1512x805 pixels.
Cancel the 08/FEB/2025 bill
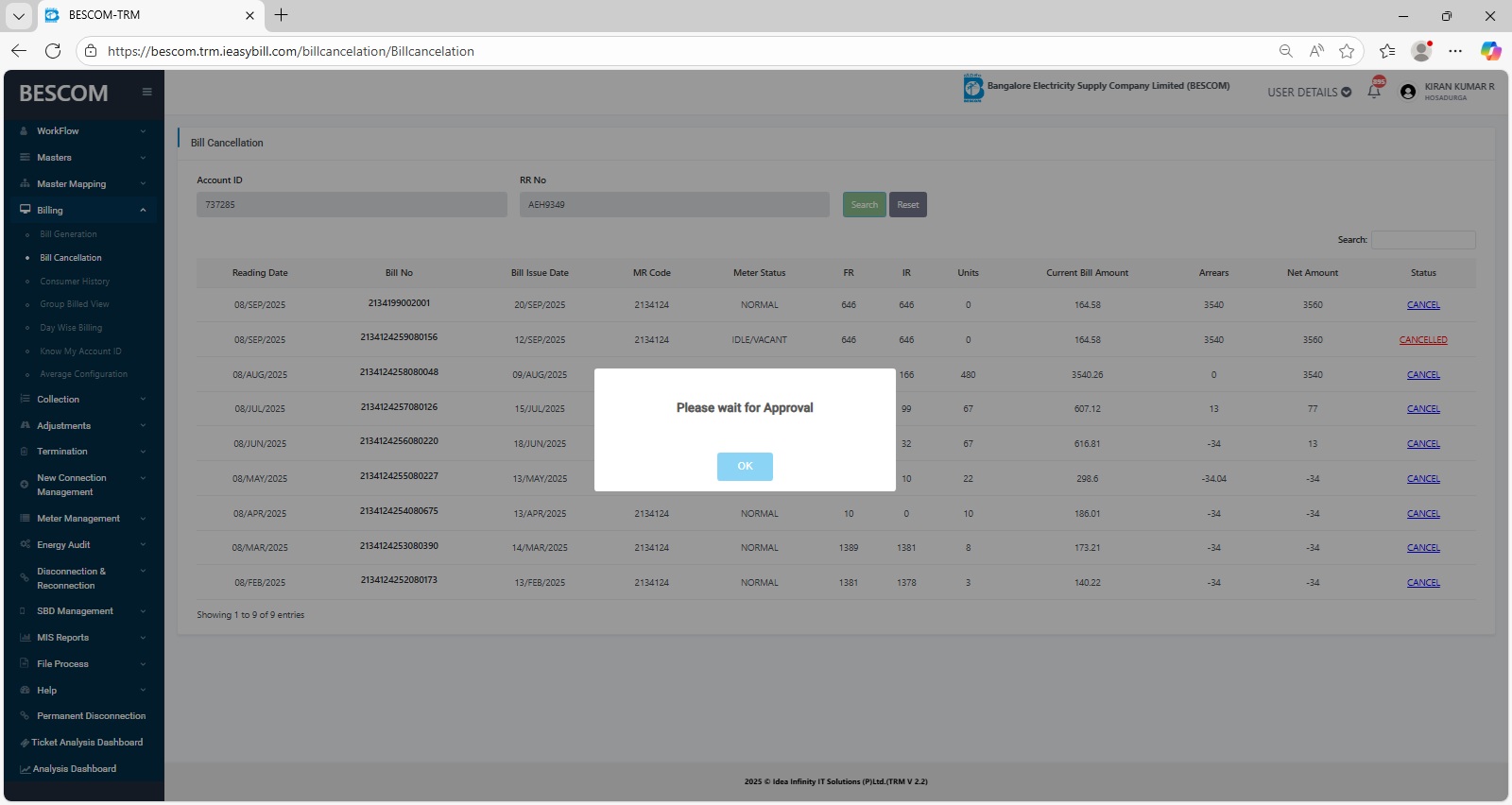tap(1423, 583)
